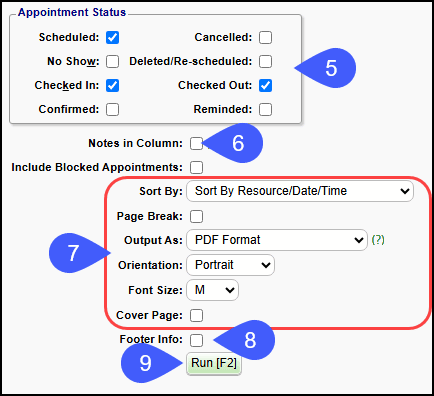Enable the Cover Page checkbox
The image size is (434, 396).
(196, 315)
